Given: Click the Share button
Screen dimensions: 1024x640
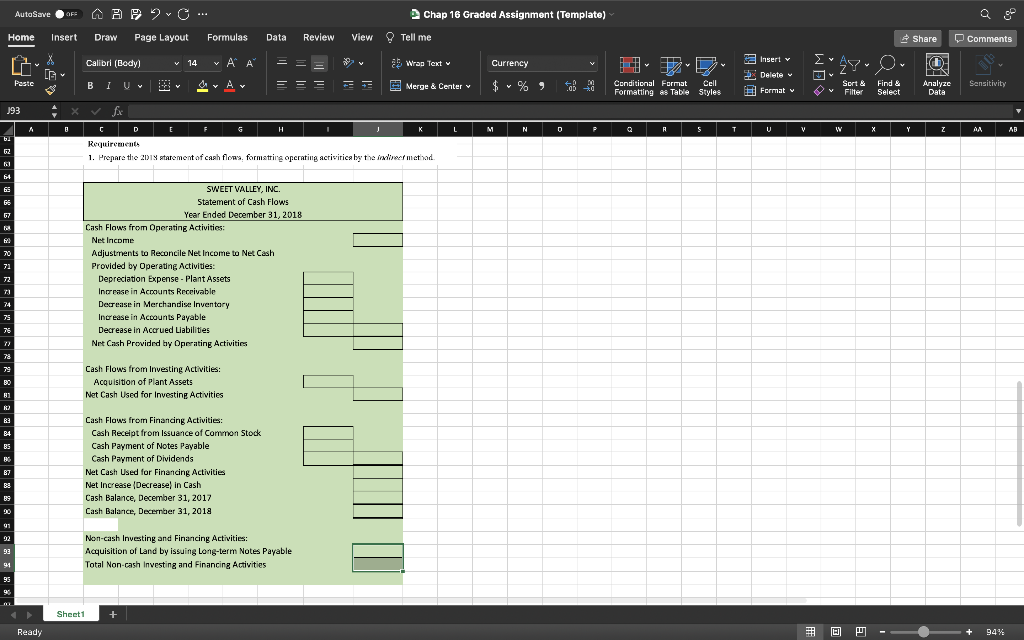Looking at the screenshot, I should tap(918, 39).
